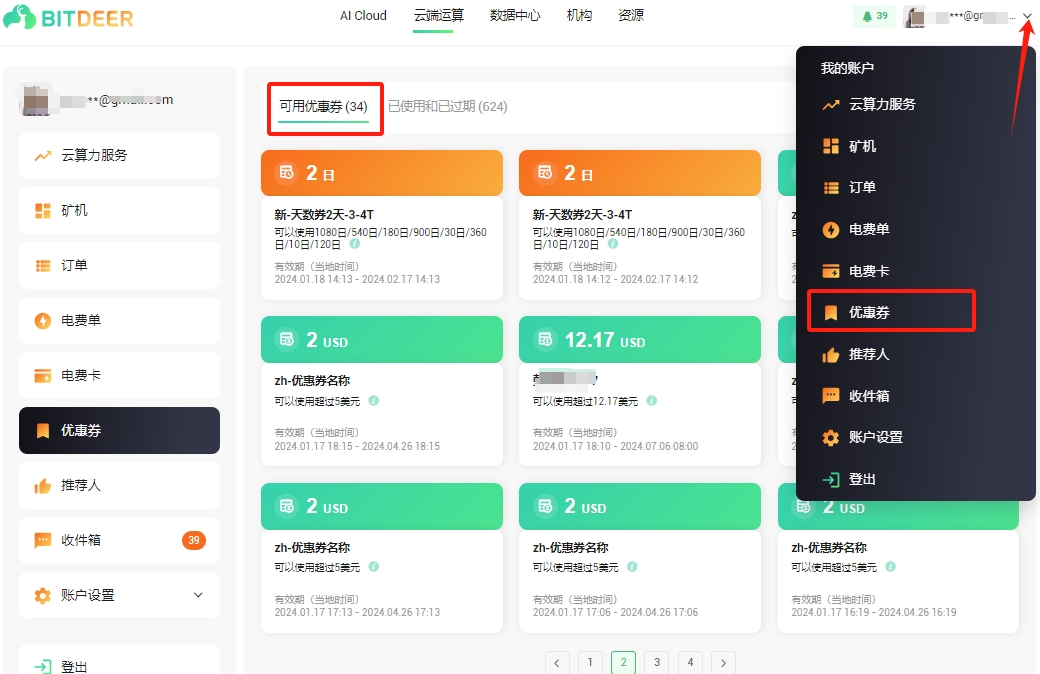Click the cloud hashrate chart icon in sidebar
Viewport: 1040px width, 674px height.
[x=43, y=156]
